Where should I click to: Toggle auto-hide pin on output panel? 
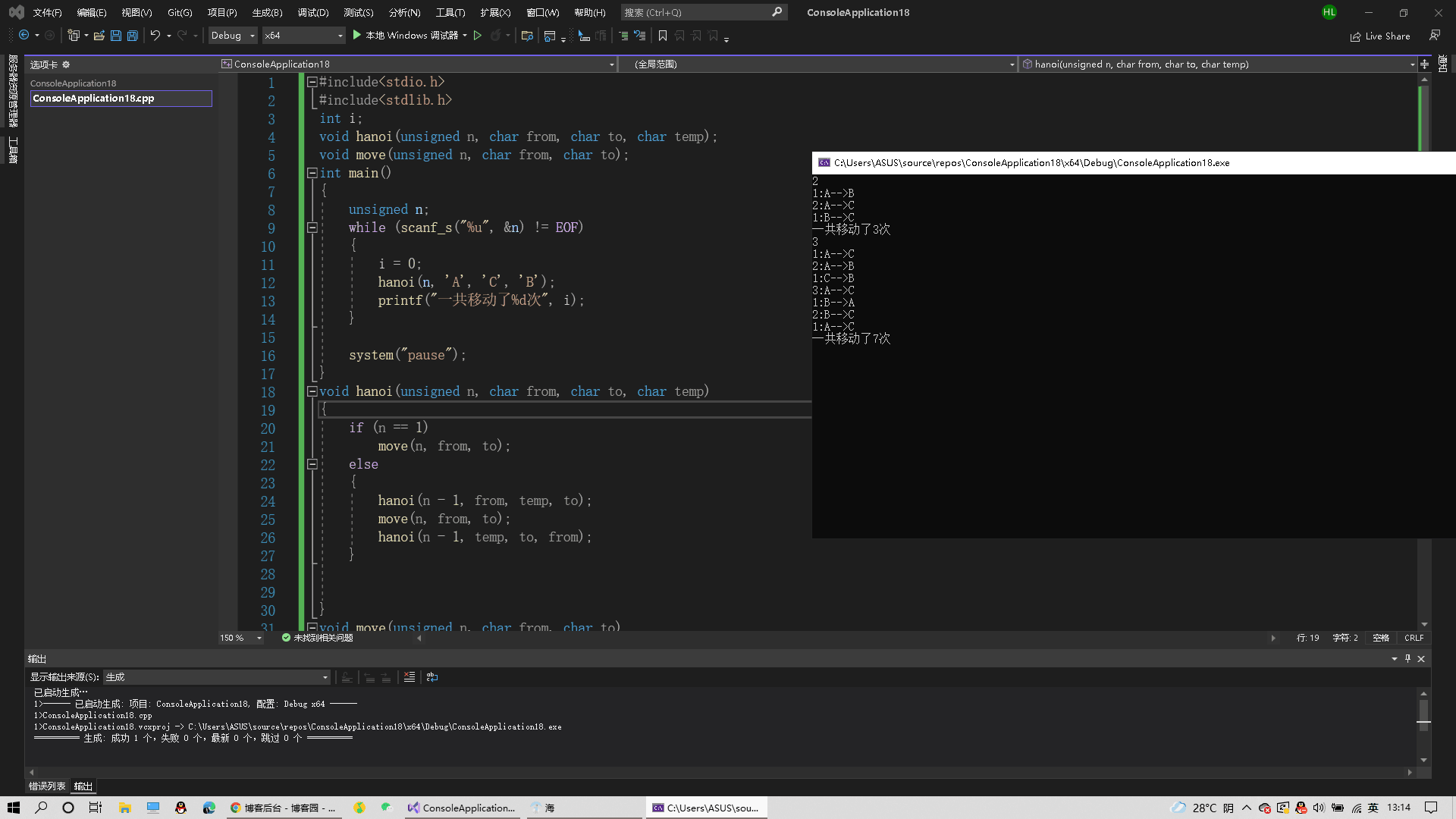click(x=1407, y=659)
